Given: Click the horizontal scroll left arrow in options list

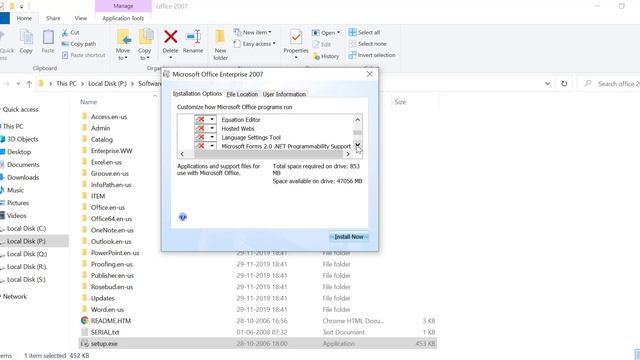Looking at the screenshot, I should coord(182,154).
